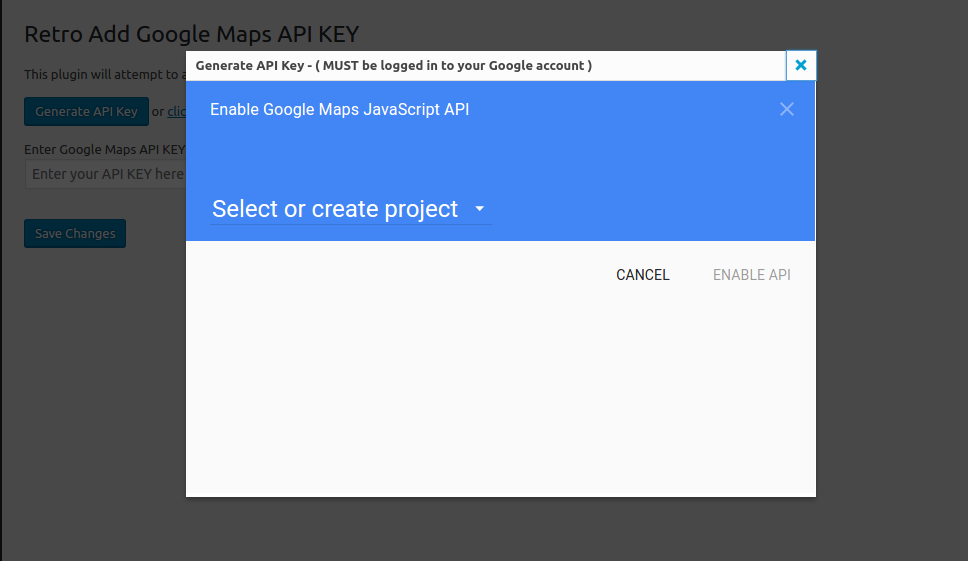Open the Select or create project dropdown
This screenshot has width=968, height=561.
(x=350, y=209)
